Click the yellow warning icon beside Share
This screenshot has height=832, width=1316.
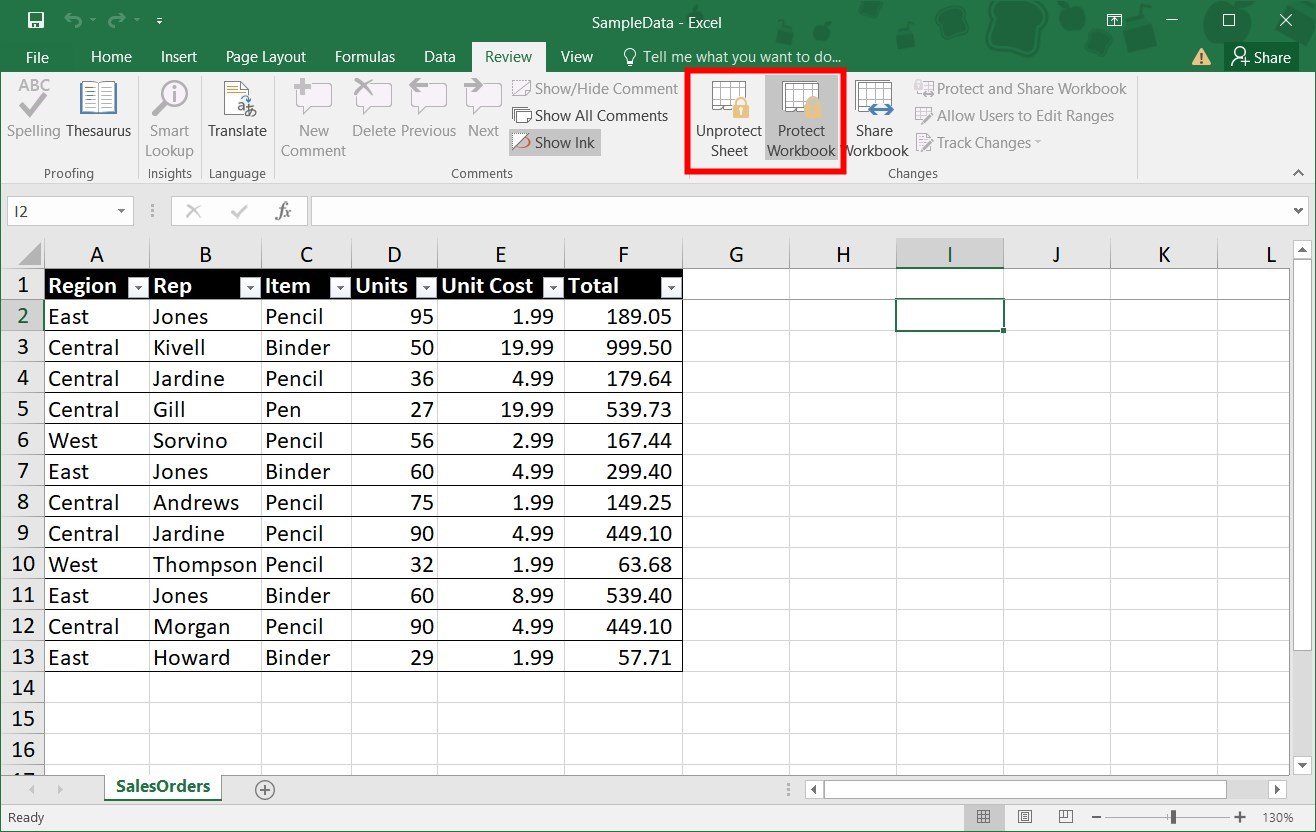[x=1202, y=57]
